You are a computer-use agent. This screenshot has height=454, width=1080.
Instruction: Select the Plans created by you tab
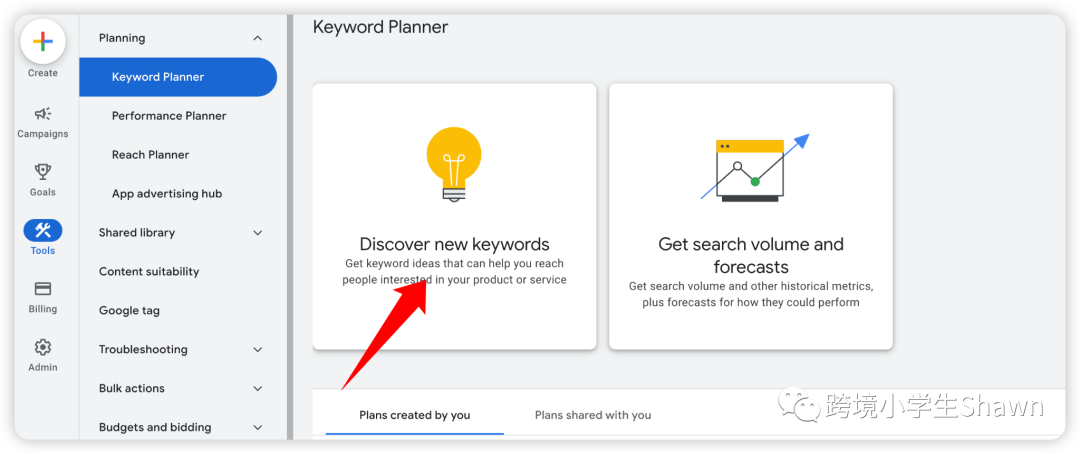click(x=415, y=415)
